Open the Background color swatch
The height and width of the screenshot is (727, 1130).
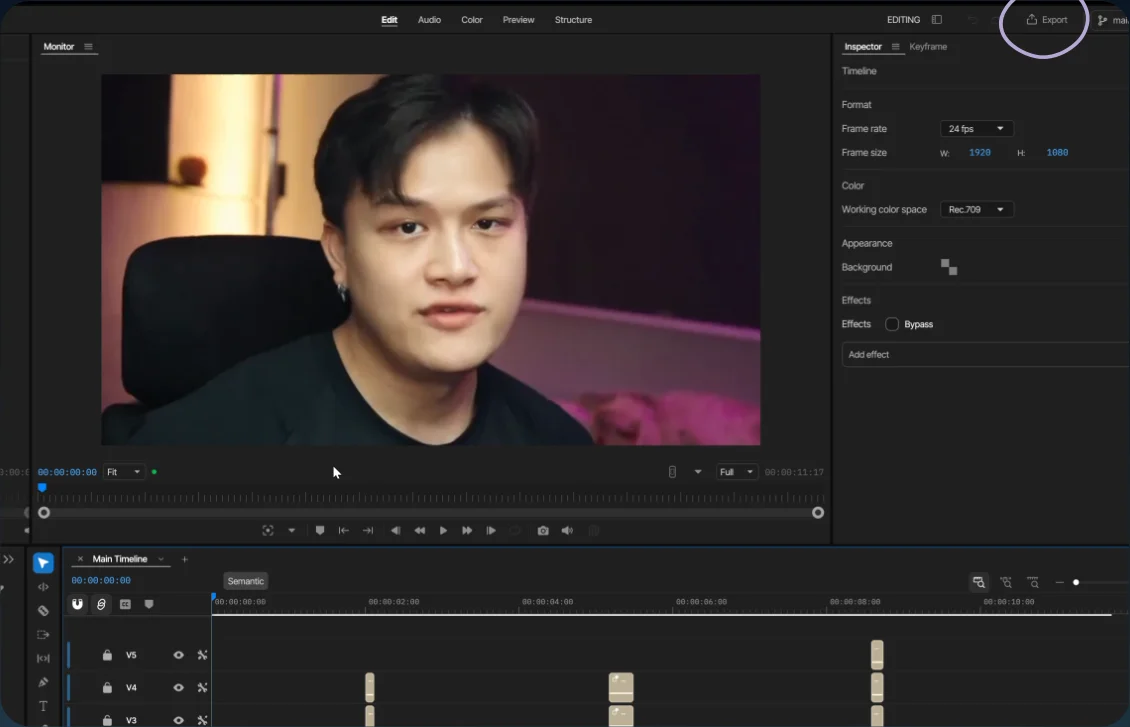click(x=949, y=267)
